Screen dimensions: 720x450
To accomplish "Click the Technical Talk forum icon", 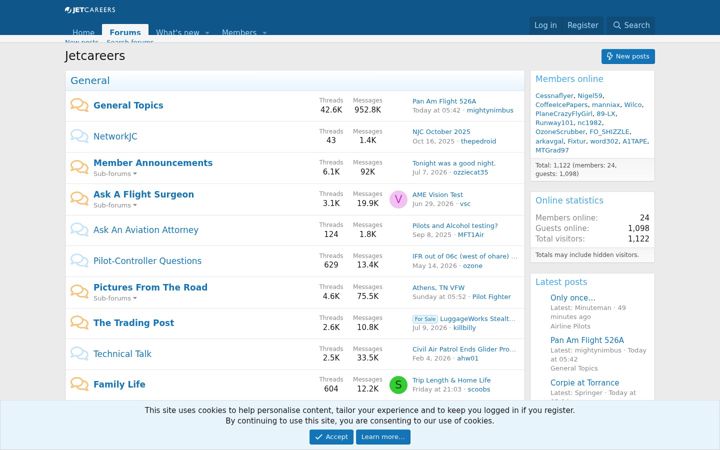I will pos(79,354).
